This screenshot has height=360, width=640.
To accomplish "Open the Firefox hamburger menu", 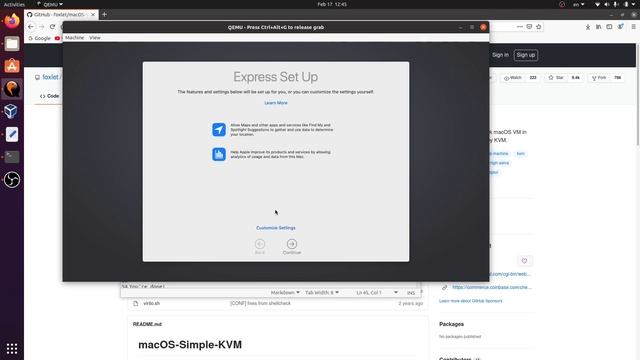I will point(633,27).
